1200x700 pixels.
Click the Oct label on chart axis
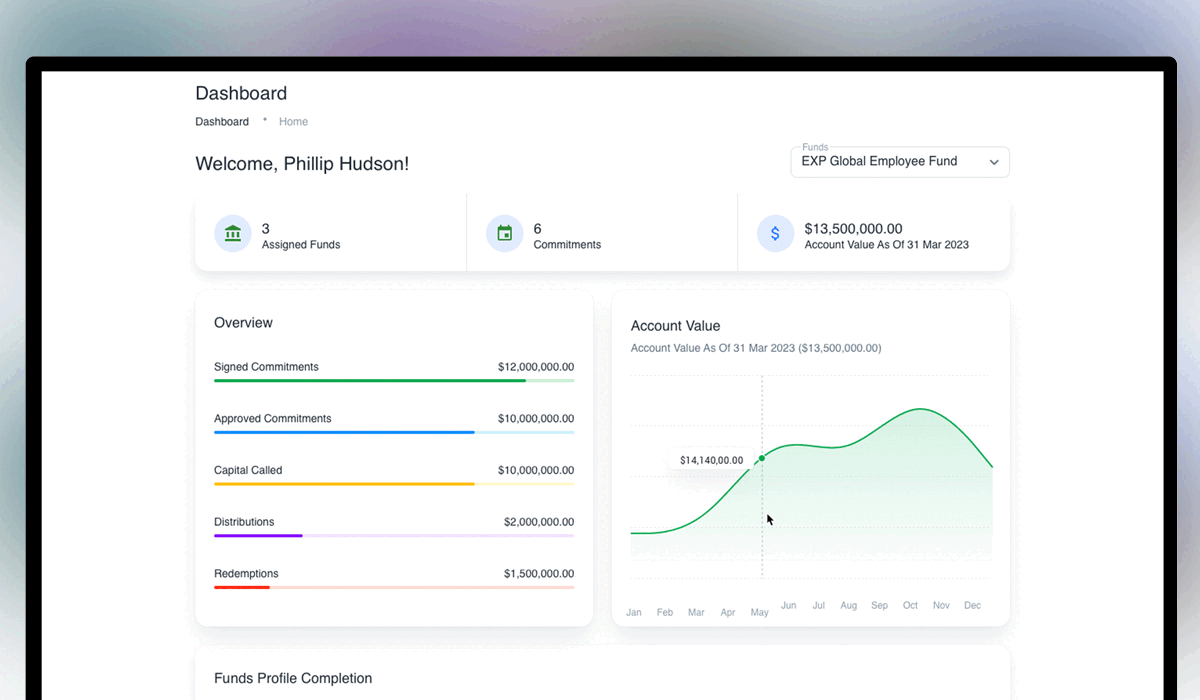pyautogui.click(x=910, y=605)
